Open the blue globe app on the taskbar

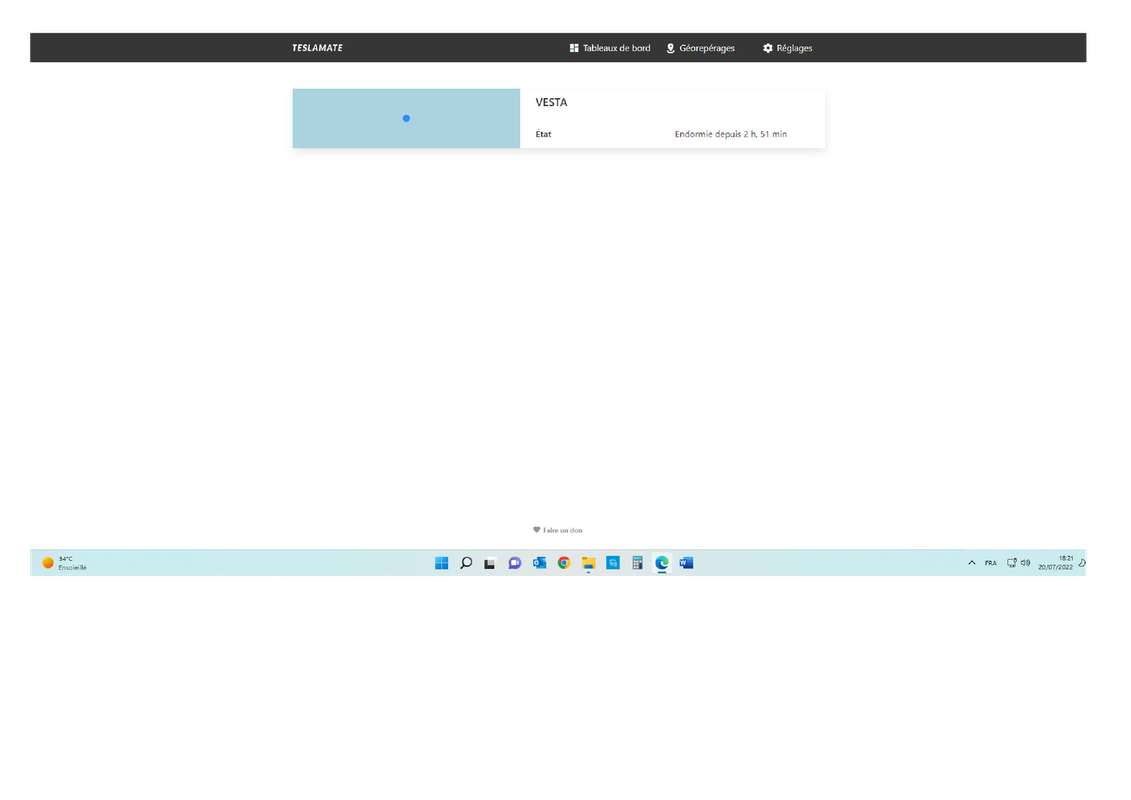[613, 563]
